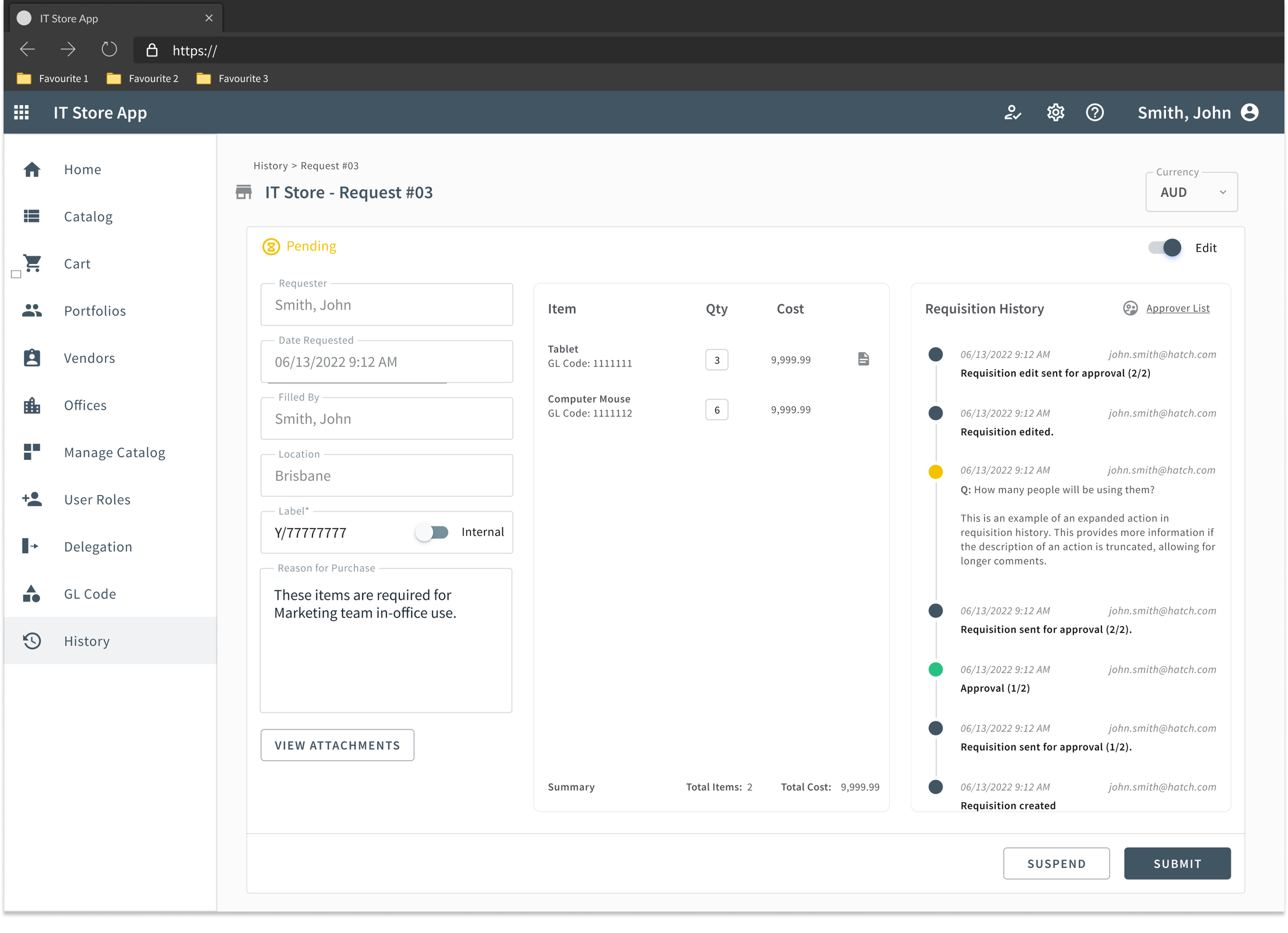
Task: Select the green Approval timeline marker
Action: pyautogui.click(x=935, y=670)
